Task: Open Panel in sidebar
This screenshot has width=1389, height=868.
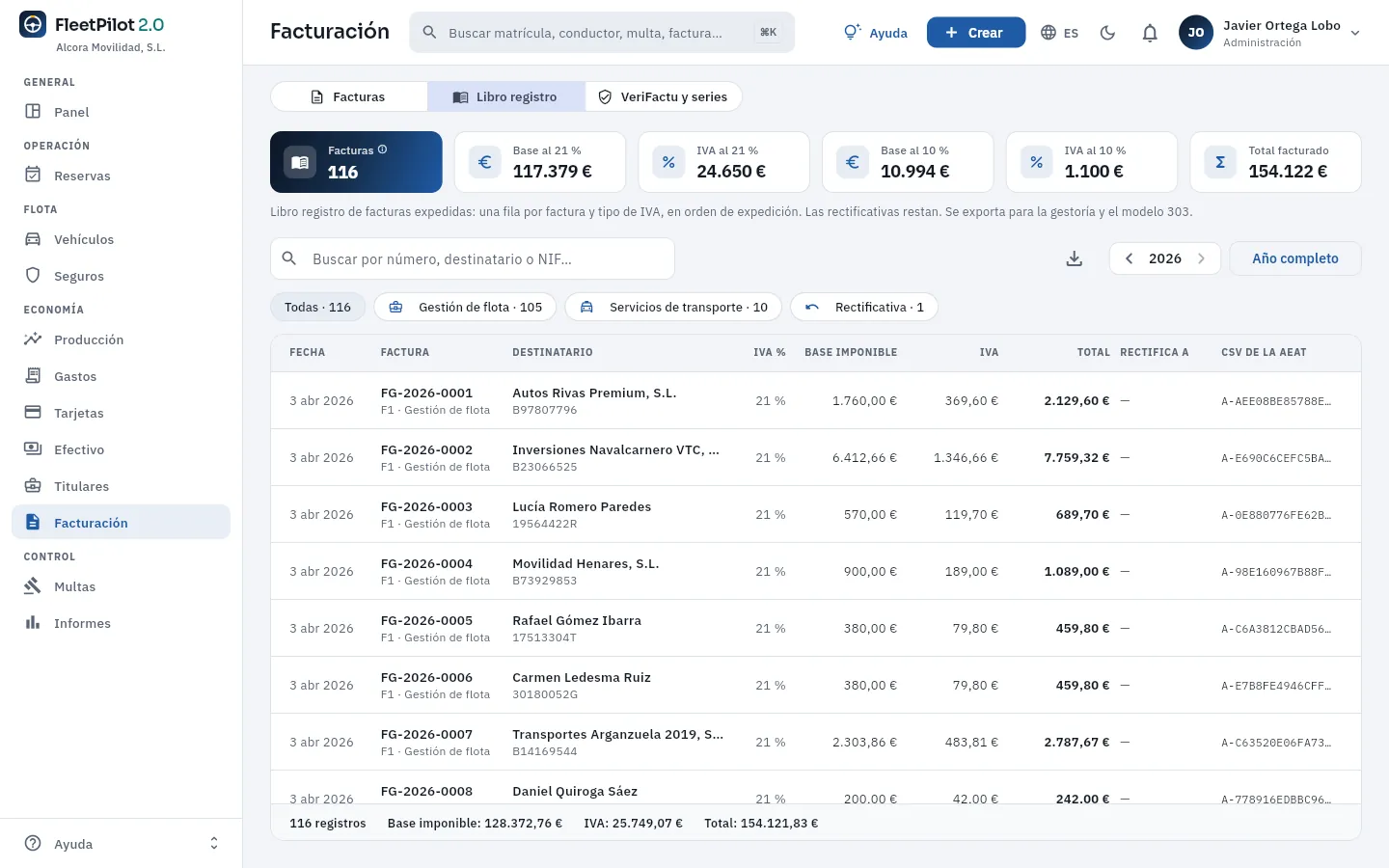Action: tap(122, 112)
